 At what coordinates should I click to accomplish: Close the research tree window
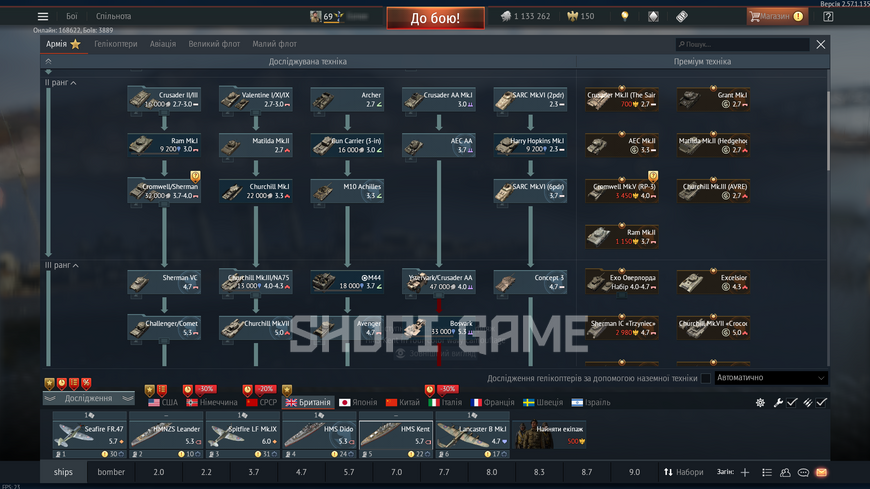(x=821, y=44)
